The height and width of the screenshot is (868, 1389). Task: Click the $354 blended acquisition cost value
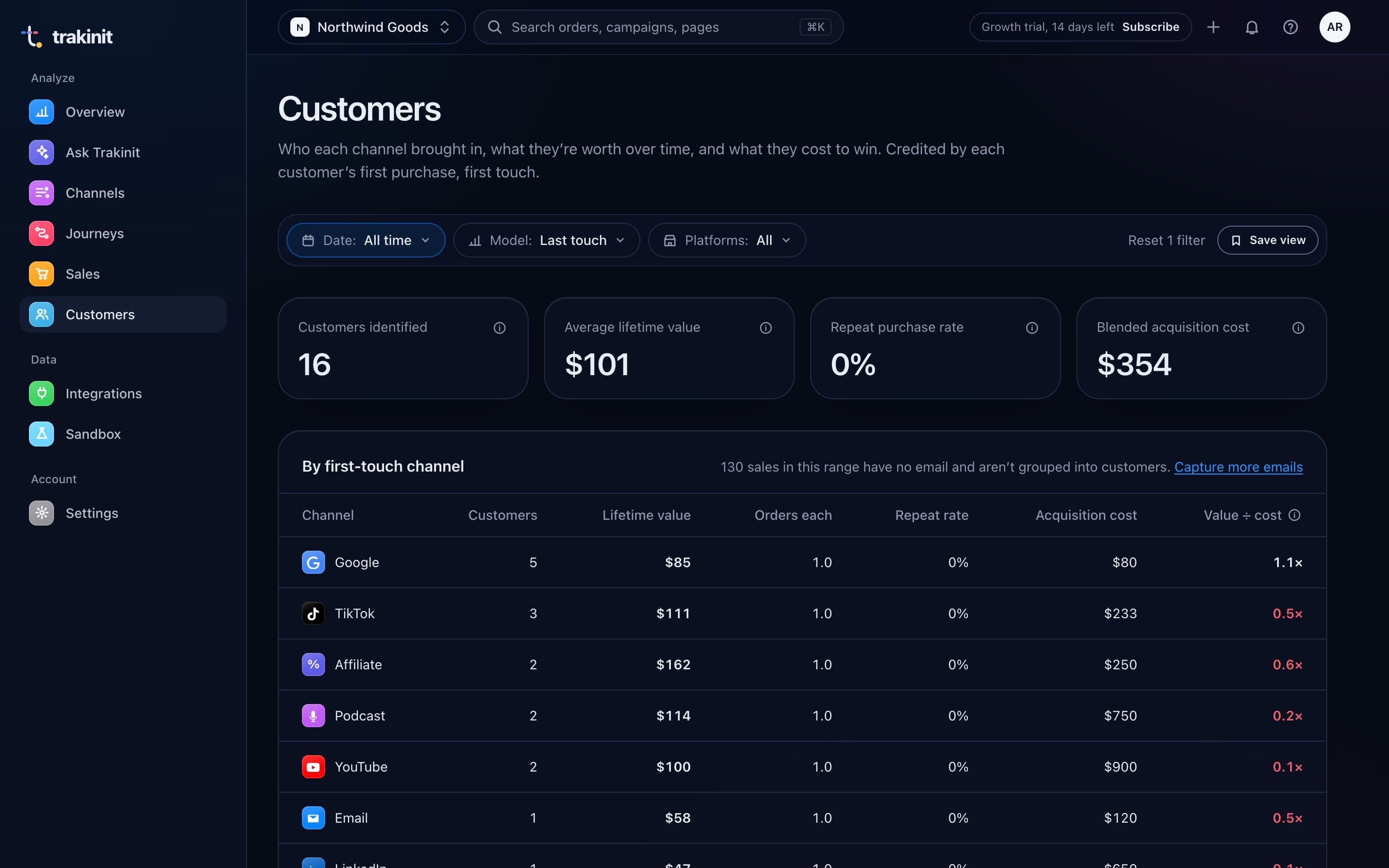(x=1133, y=364)
